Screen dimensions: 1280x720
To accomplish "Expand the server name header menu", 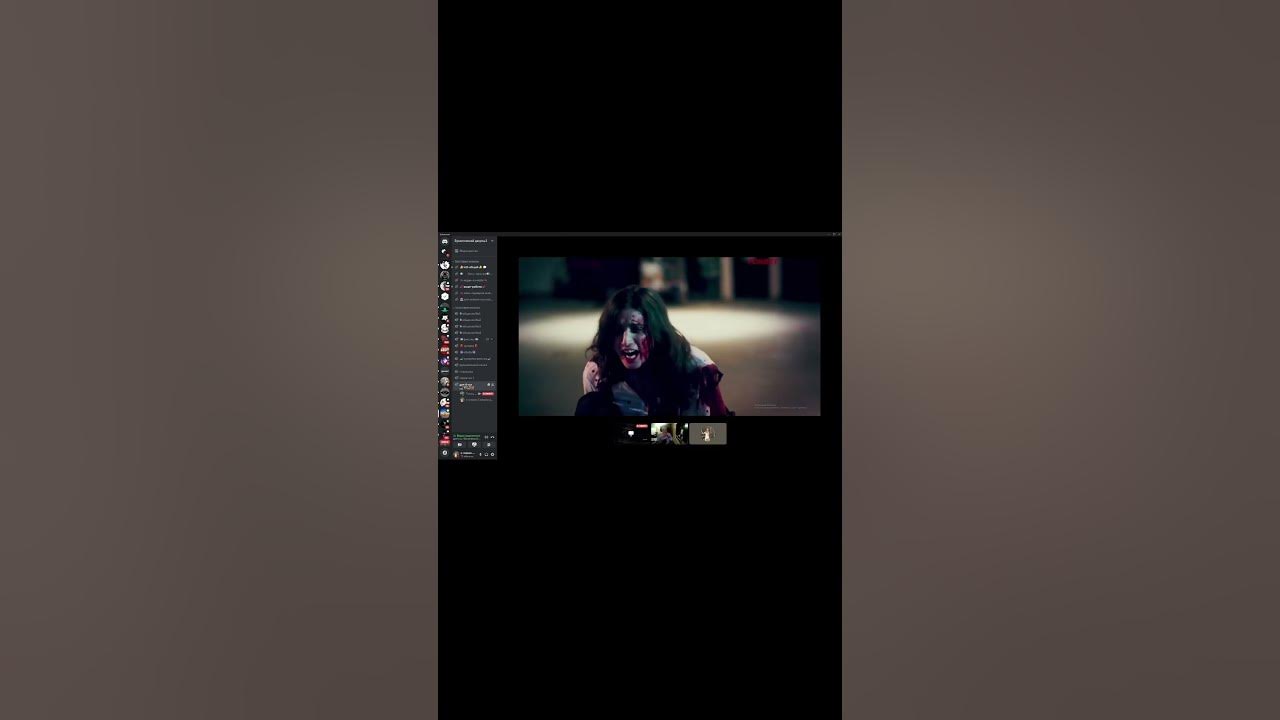I will coord(475,241).
